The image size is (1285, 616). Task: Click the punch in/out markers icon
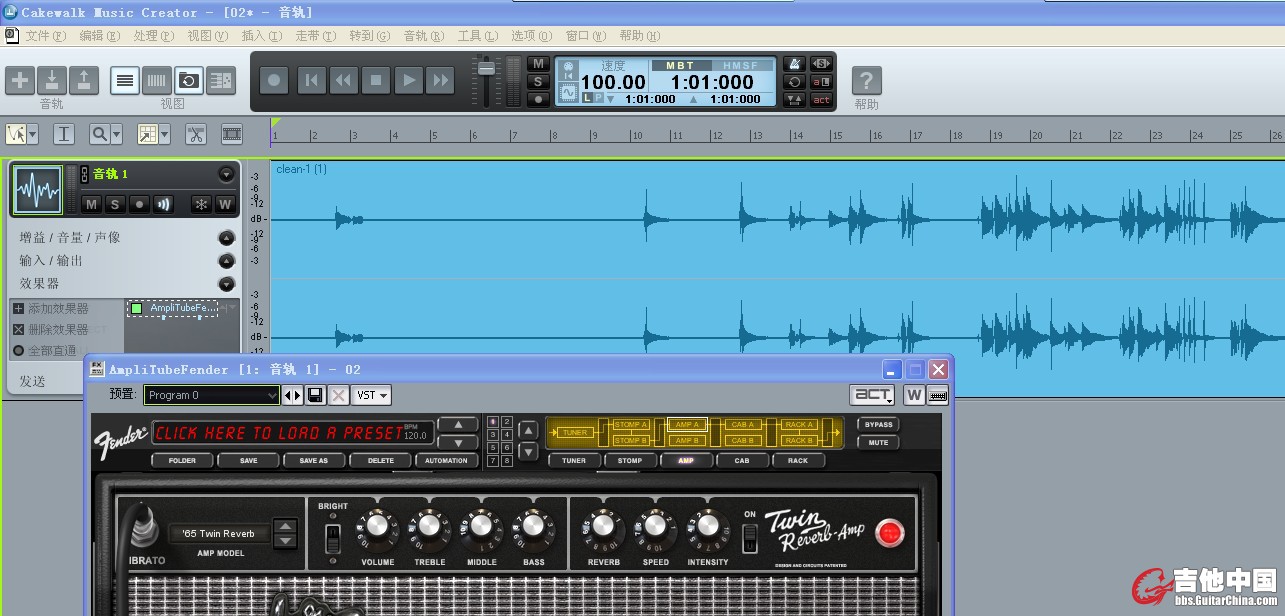click(x=794, y=99)
